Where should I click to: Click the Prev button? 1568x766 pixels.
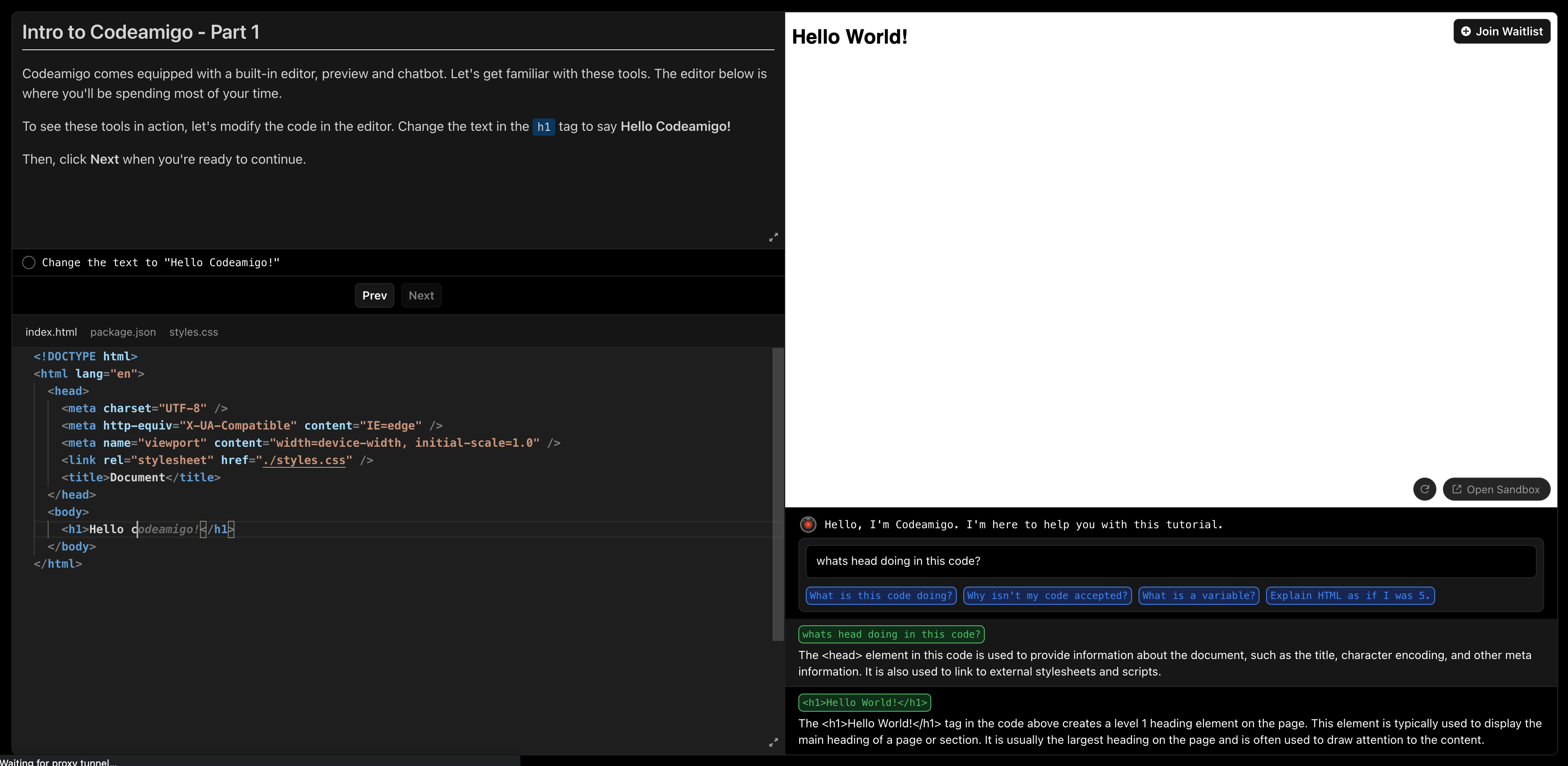coord(374,295)
